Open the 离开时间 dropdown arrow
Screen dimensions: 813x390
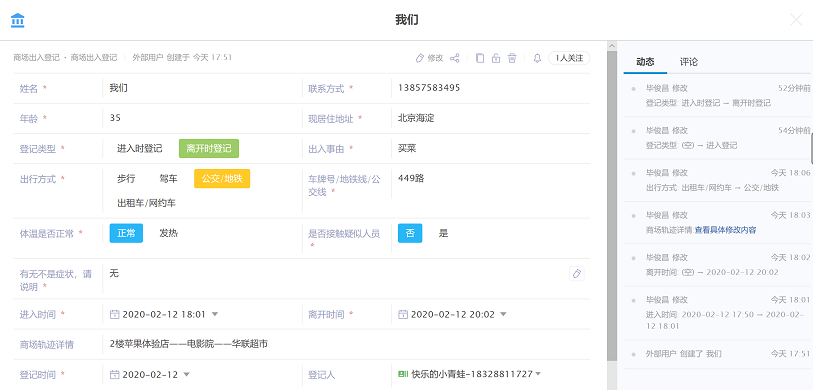pyautogui.click(x=503, y=314)
